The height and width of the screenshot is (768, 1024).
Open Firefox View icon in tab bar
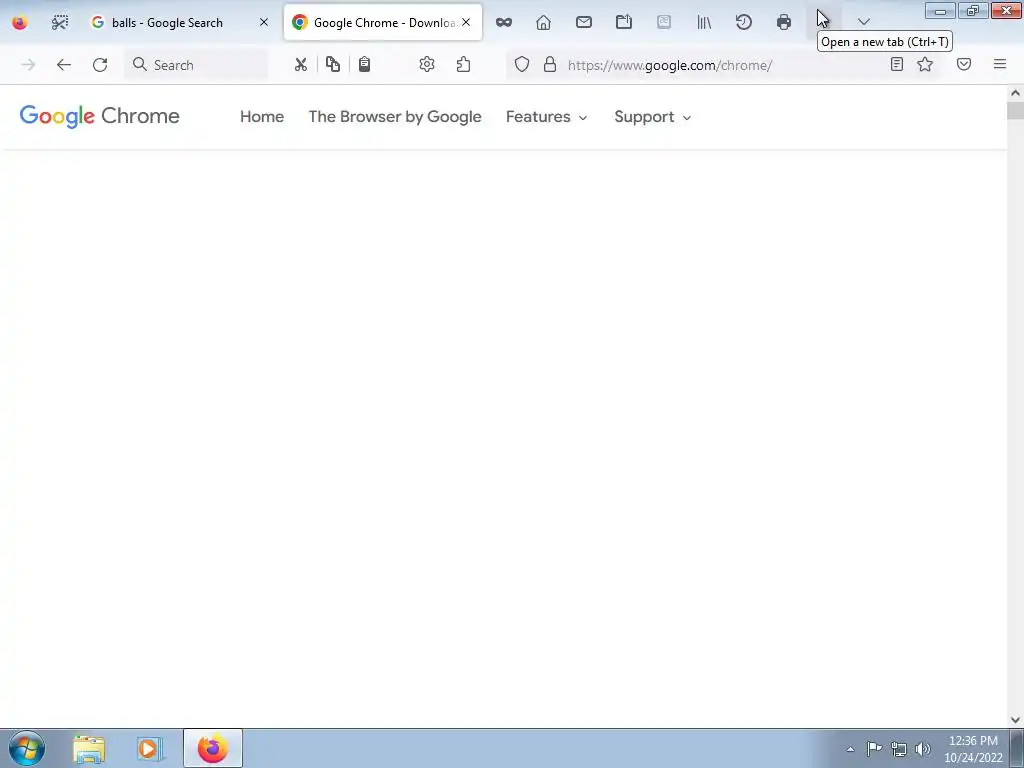[x=20, y=22]
